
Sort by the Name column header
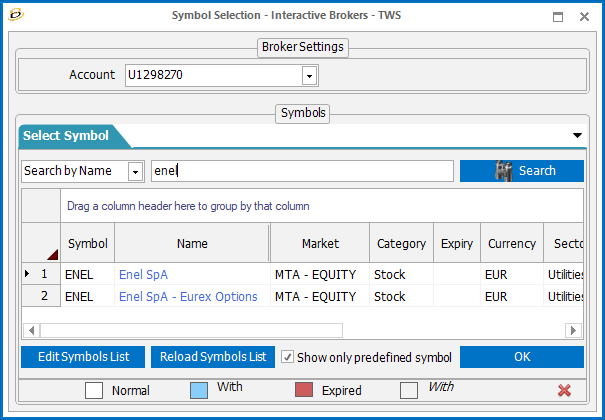[192, 244]
